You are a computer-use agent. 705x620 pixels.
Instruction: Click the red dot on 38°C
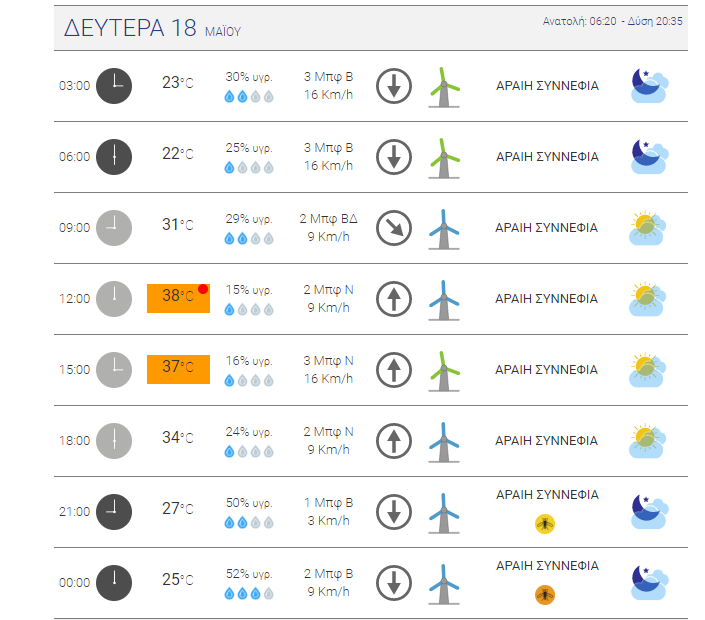pos(203,289)
